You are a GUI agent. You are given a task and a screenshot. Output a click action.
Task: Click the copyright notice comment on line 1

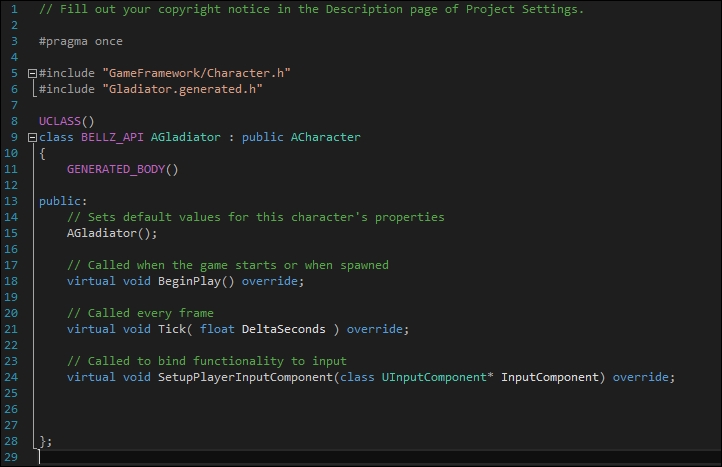point(311,9)
